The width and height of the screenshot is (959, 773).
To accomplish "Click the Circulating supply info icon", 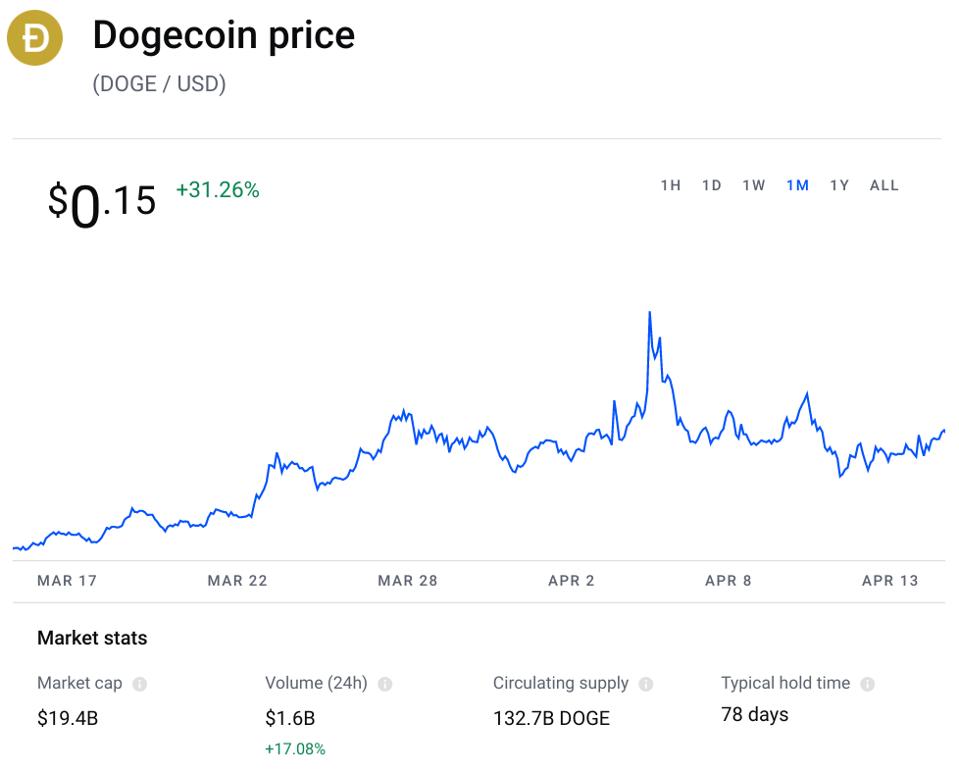I will point(646,684).
